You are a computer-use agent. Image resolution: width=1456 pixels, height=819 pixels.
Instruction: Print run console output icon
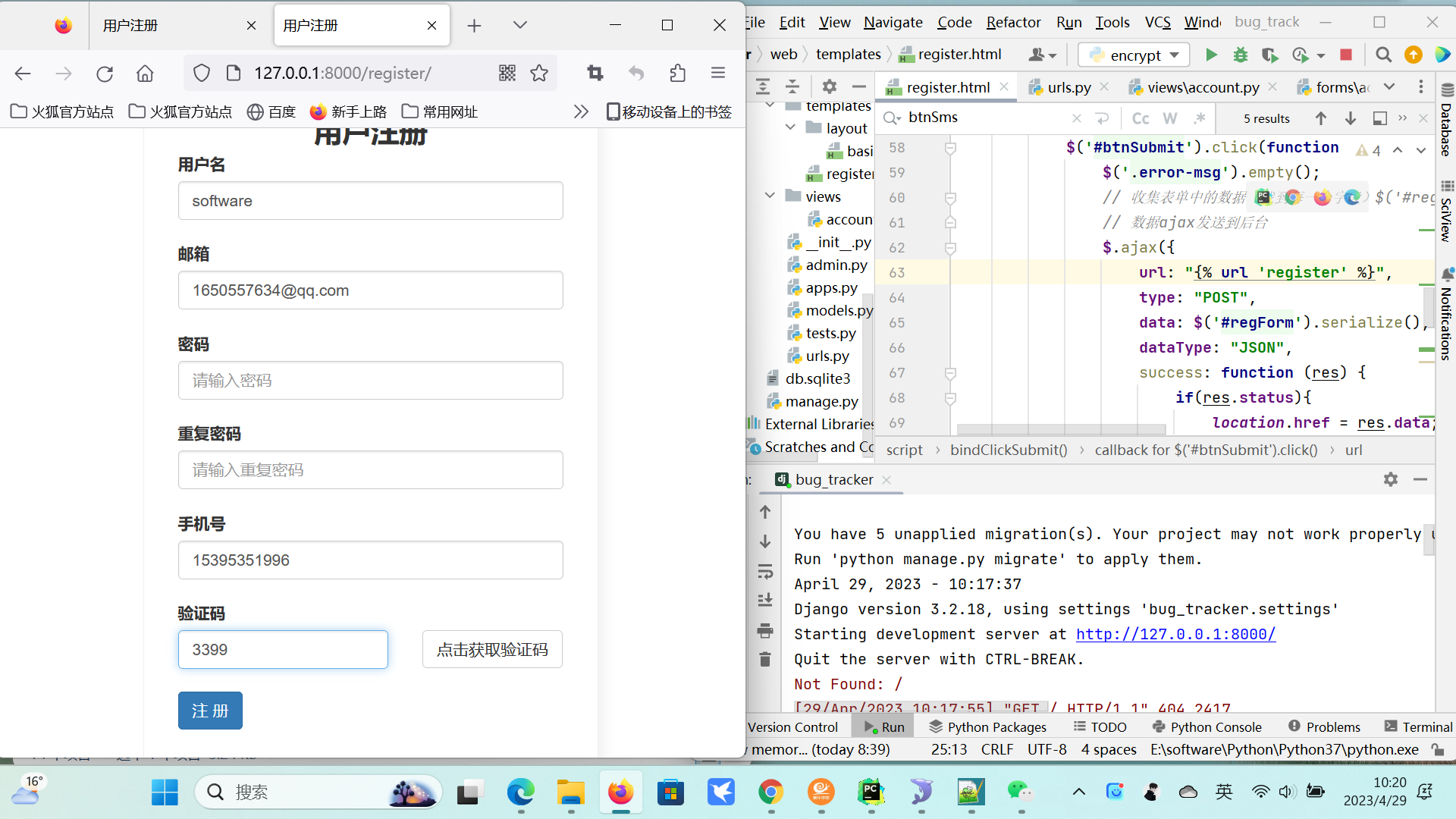[765, 630]
